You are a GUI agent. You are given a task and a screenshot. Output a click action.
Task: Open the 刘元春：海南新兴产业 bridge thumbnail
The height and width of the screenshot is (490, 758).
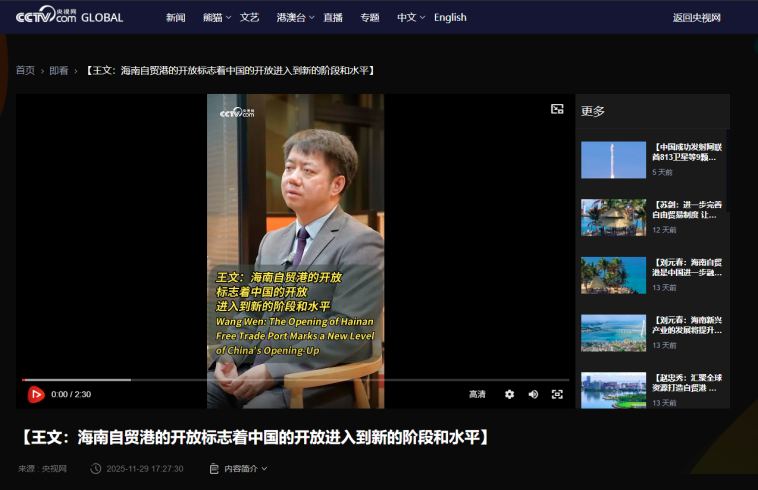point(613,333)
